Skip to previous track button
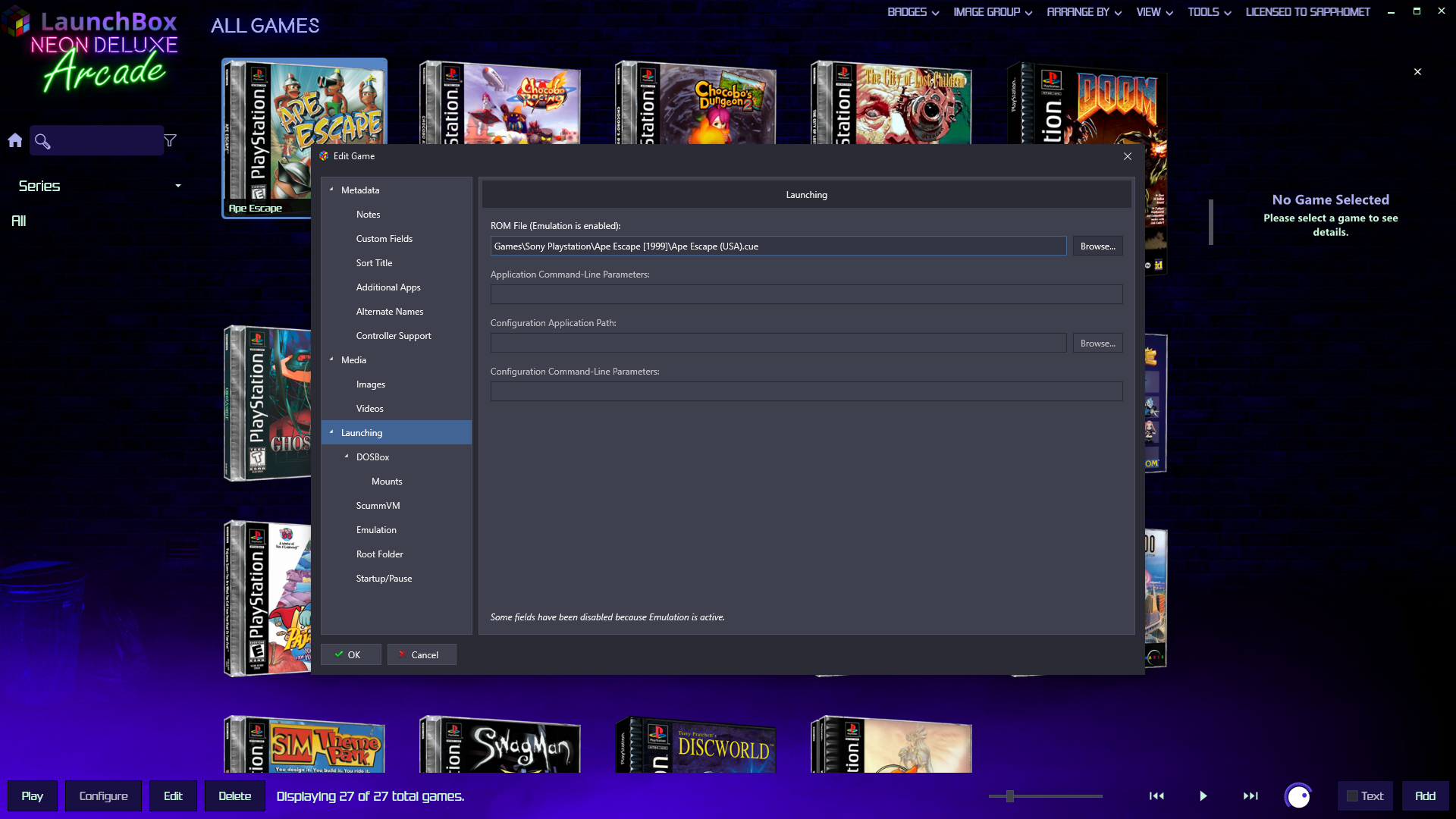Screen dimensions: 1456x819 click(1156, 796)
